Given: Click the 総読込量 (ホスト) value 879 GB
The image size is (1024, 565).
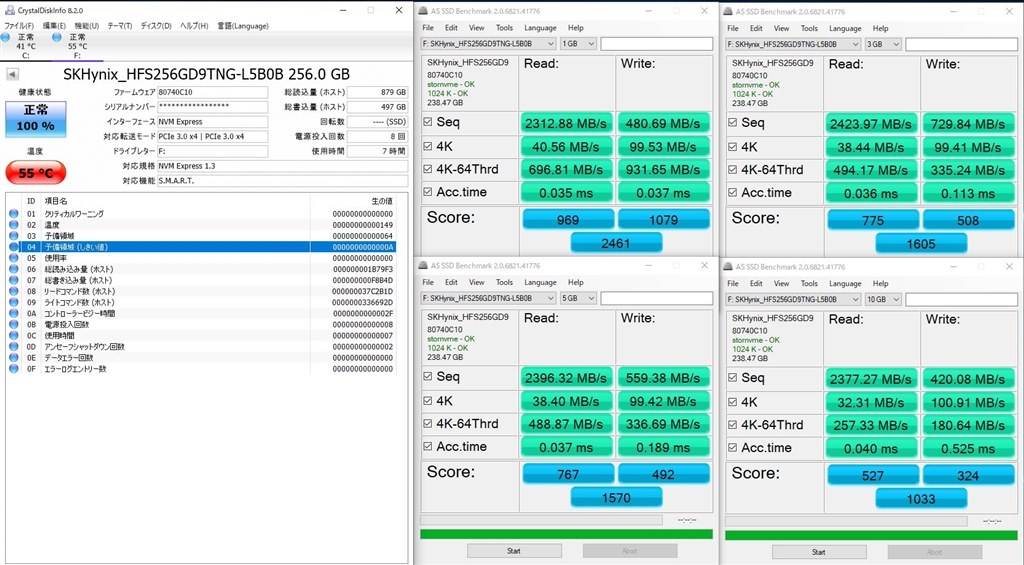Looking at the screenshot, I should tap(377, 92).
